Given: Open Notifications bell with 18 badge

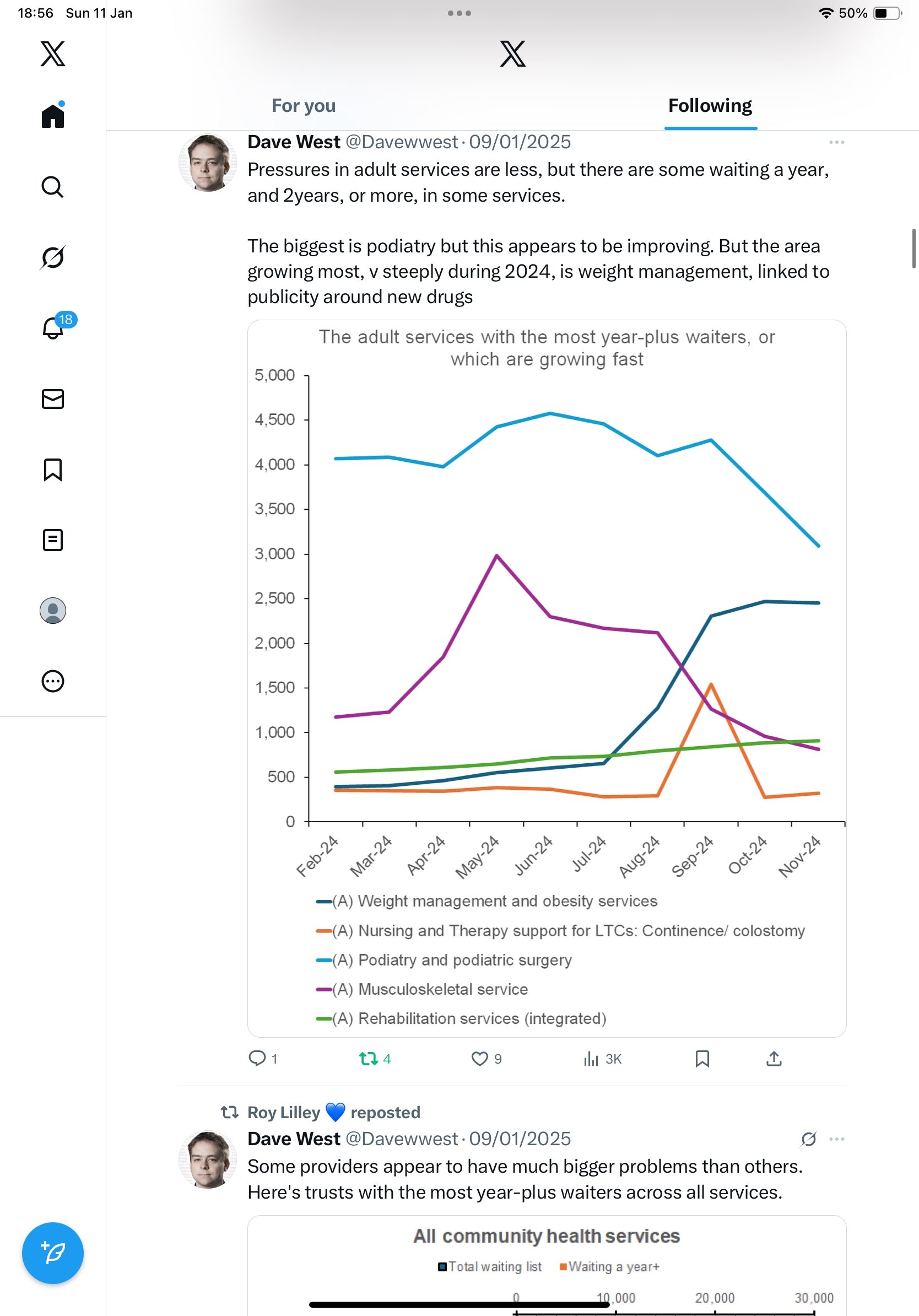Looking at the screenshot, I should [x=53, y=328].
